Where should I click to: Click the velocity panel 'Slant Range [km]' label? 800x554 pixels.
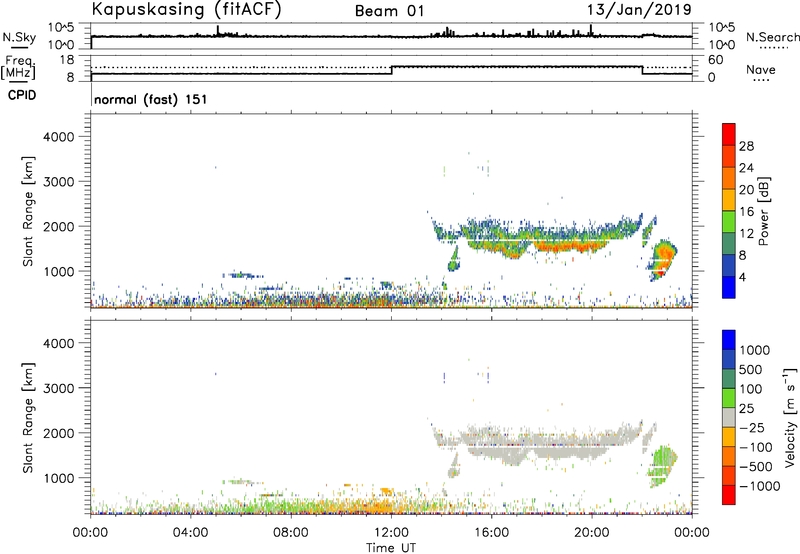(28, 417)
